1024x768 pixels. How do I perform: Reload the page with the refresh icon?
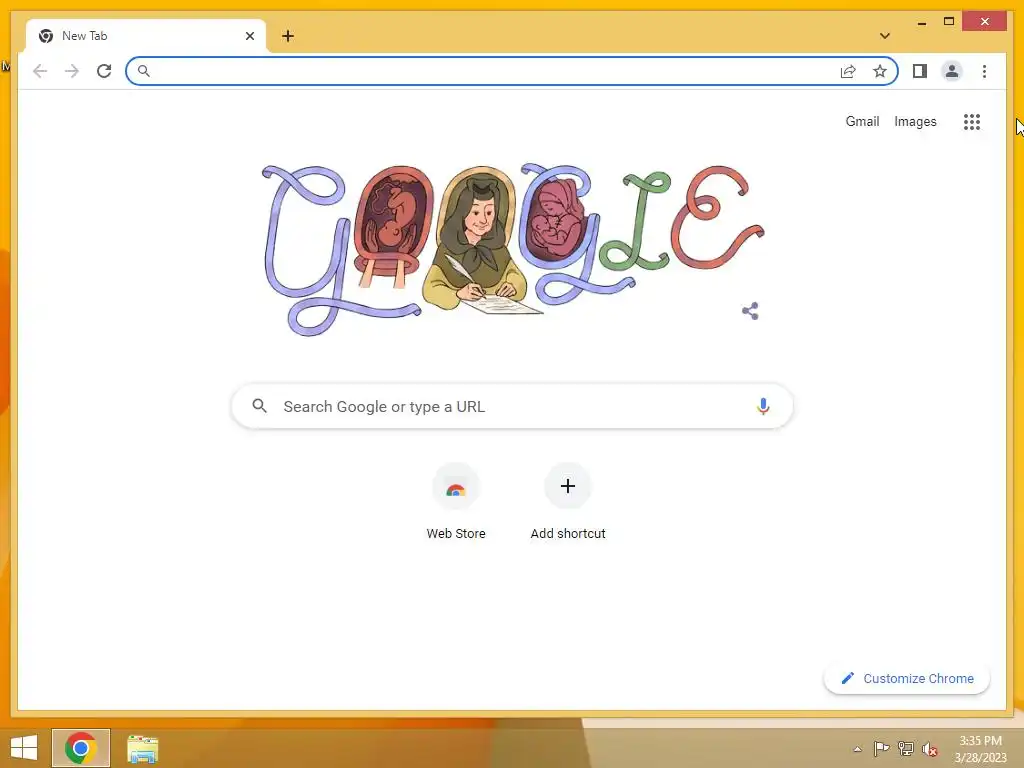[x=104, y=71]
